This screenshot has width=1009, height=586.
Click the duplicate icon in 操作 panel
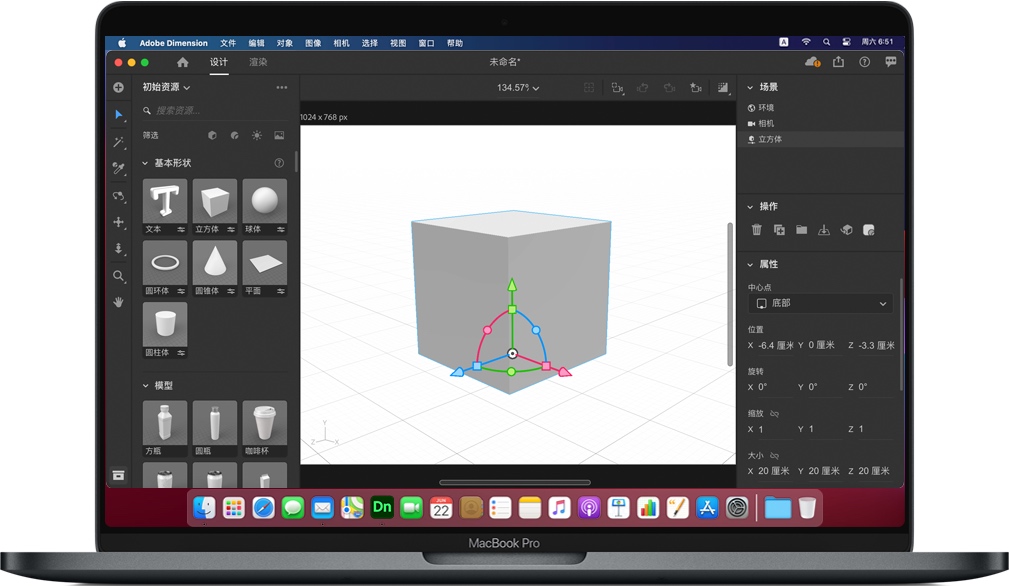[779, 230]
